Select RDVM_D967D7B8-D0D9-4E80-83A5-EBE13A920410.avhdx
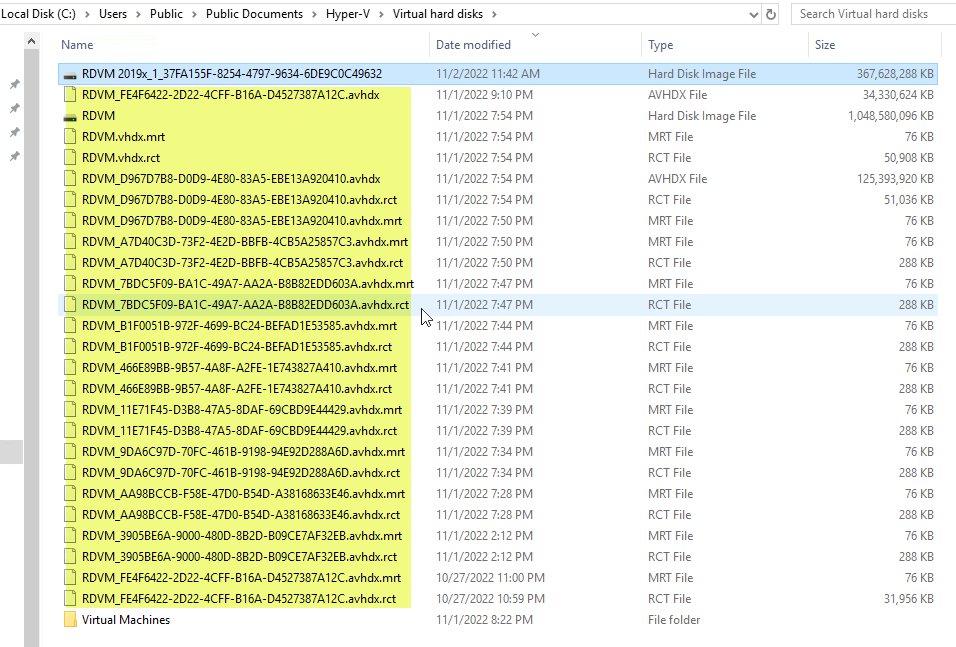The height and width of the screenshot is (647, 956). pyautogui.click(x=231, y=179)
